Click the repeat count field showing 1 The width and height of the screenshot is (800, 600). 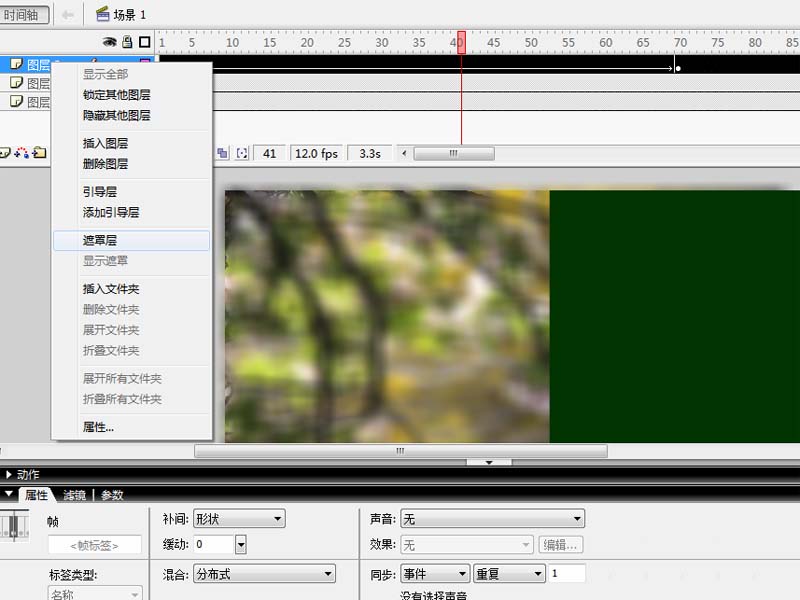[566, 574]
